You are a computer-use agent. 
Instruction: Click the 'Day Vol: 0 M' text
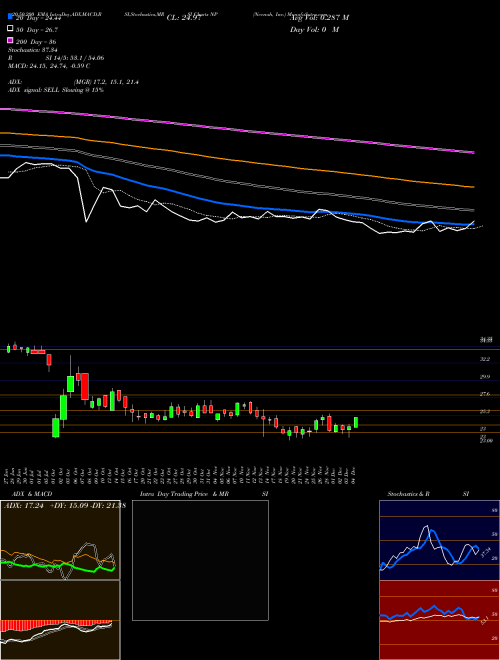coord(314,29)
